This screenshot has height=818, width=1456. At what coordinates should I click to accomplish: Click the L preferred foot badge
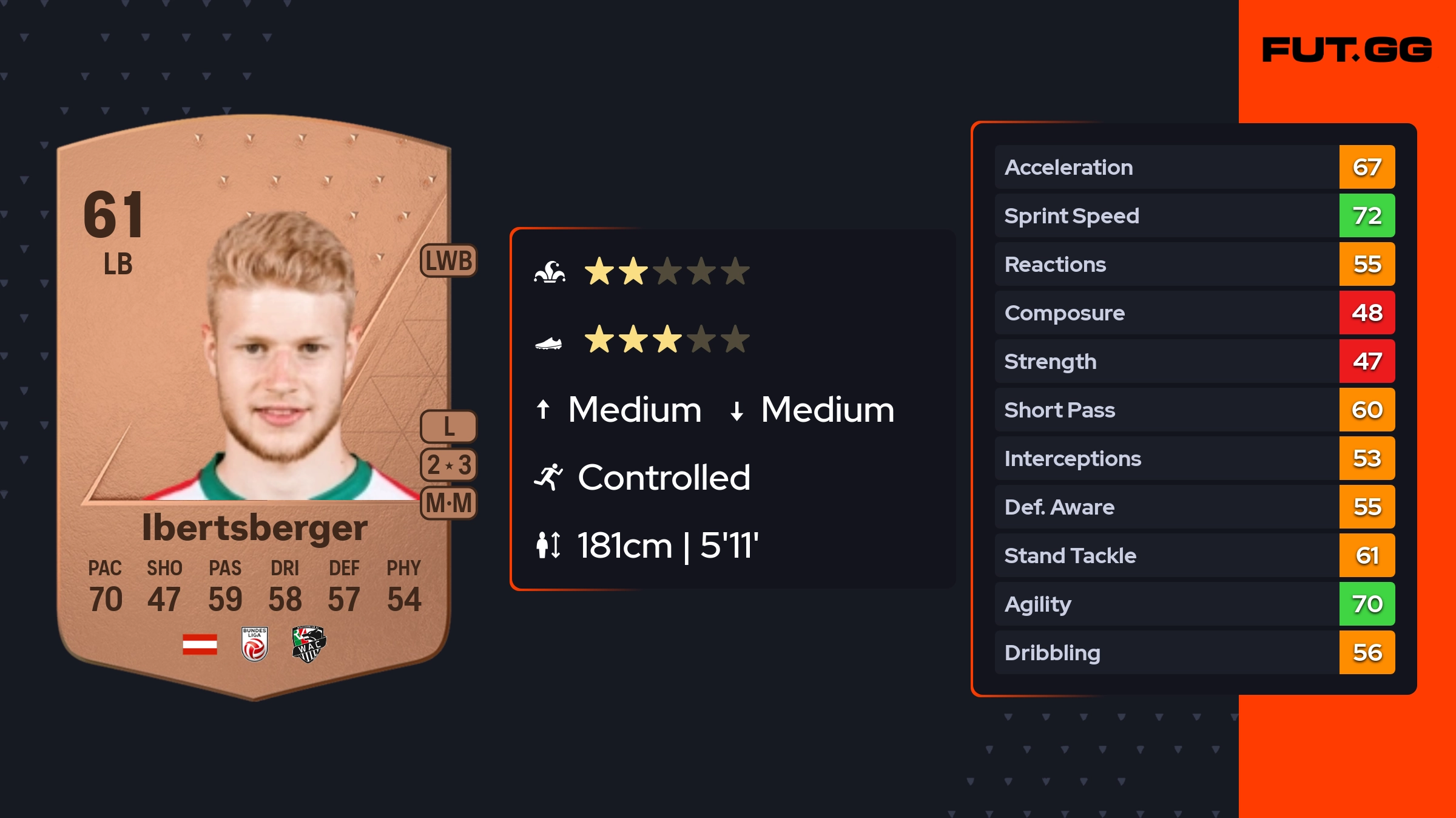click(449, 427)
